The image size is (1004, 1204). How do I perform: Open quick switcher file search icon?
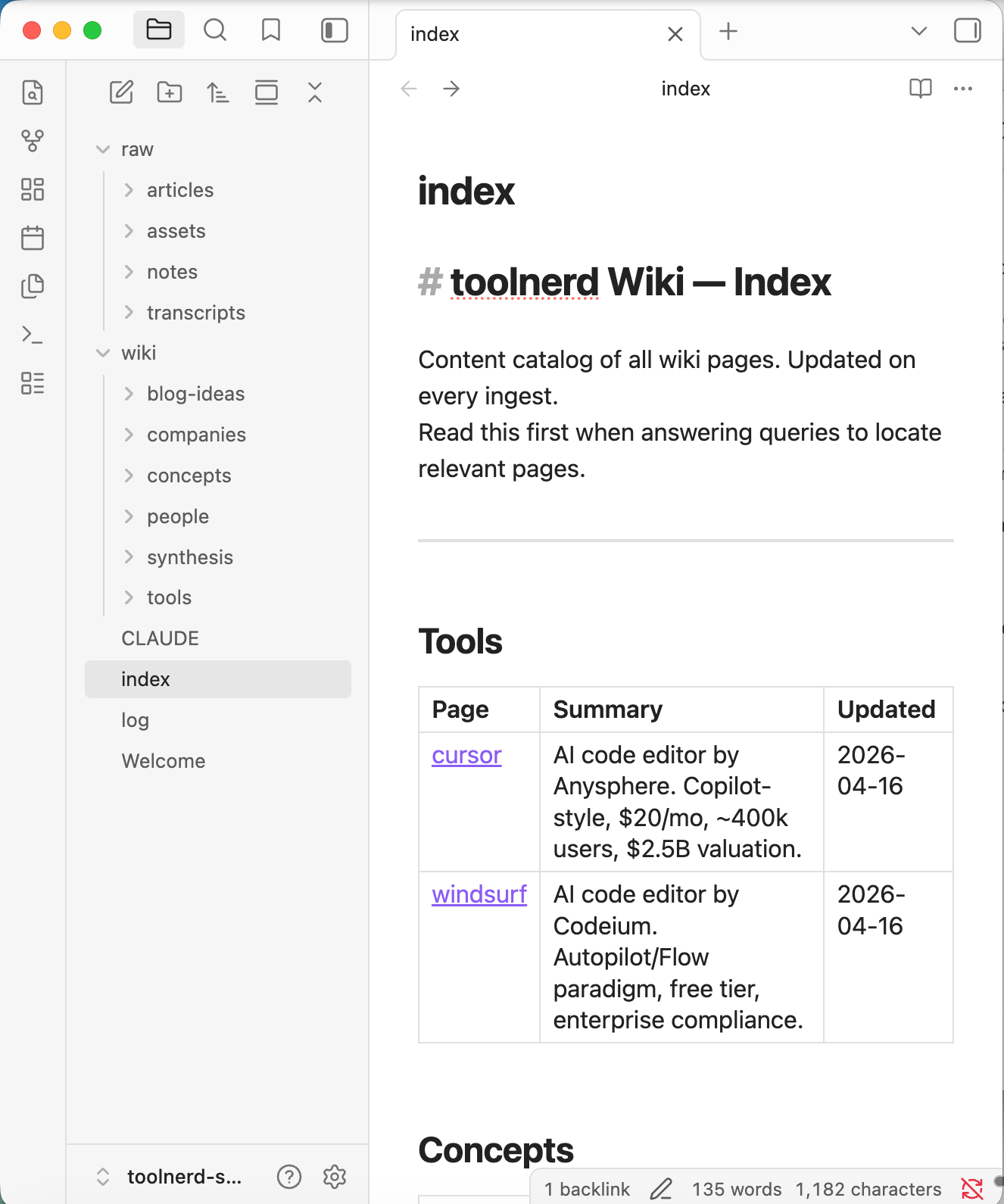(33, 92)
